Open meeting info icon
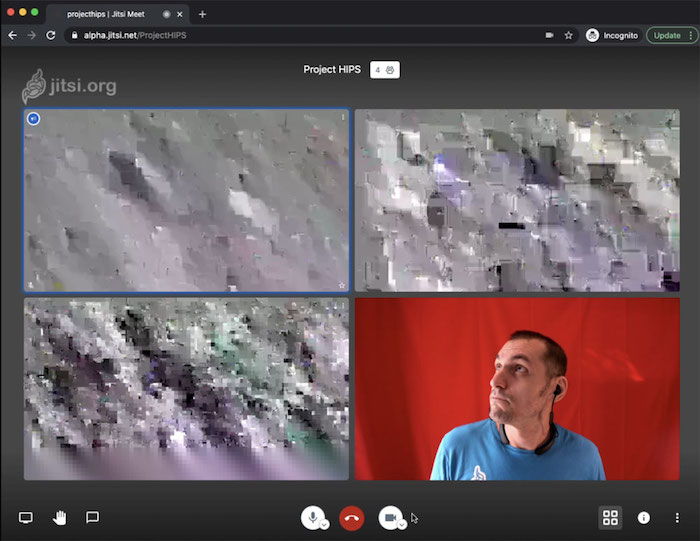 coord(643,517)
